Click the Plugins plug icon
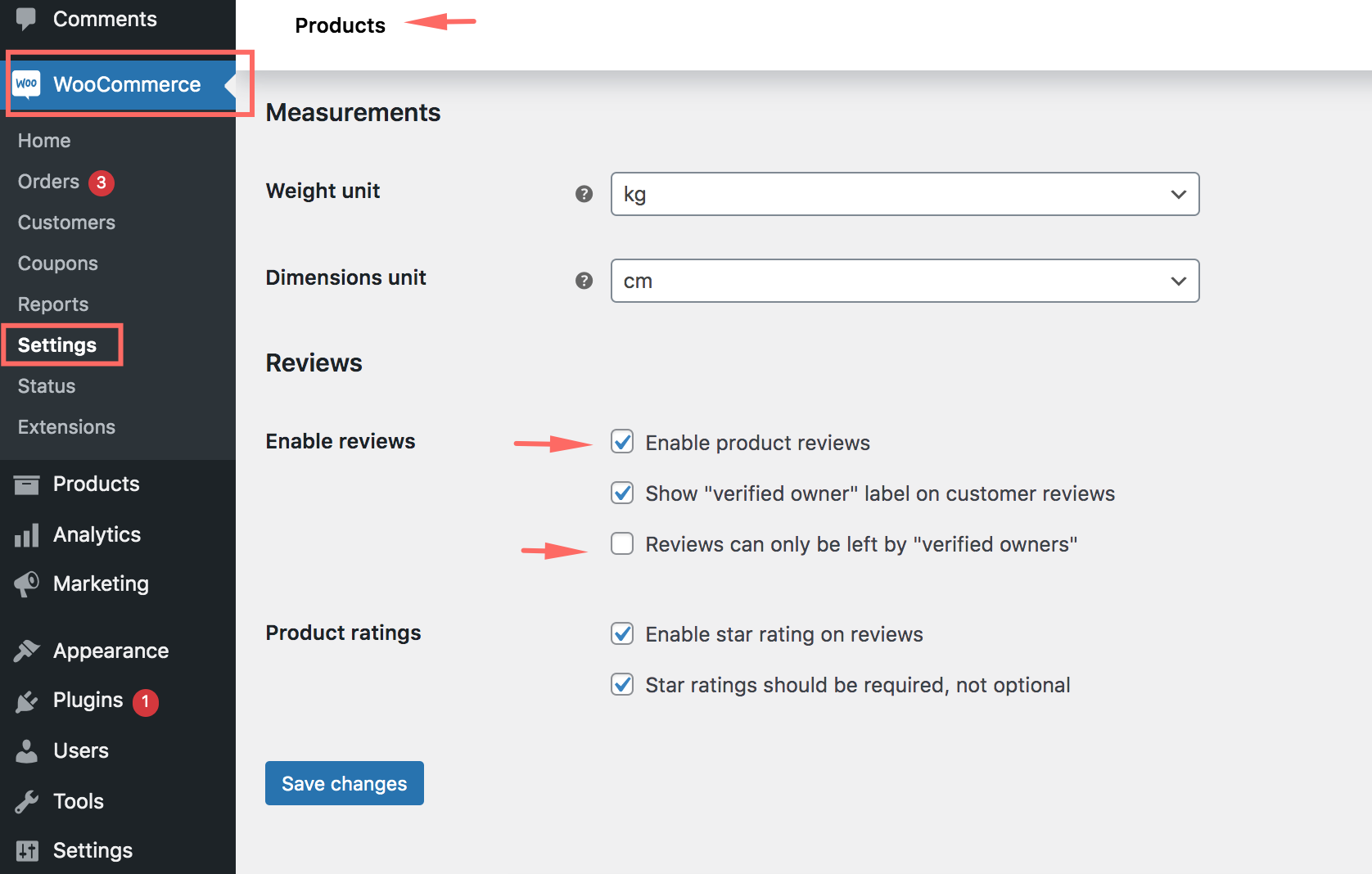 [26, 701]
